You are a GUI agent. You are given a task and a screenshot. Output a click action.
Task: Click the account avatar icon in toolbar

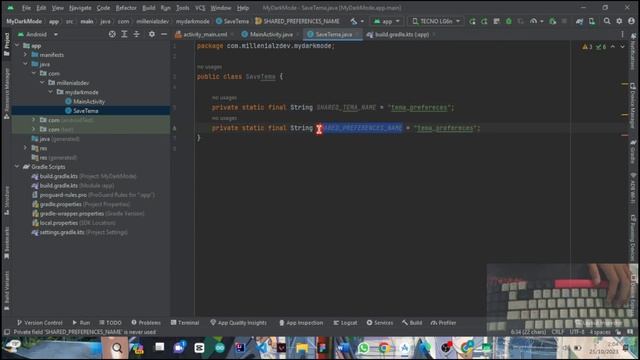pos(631,21)
